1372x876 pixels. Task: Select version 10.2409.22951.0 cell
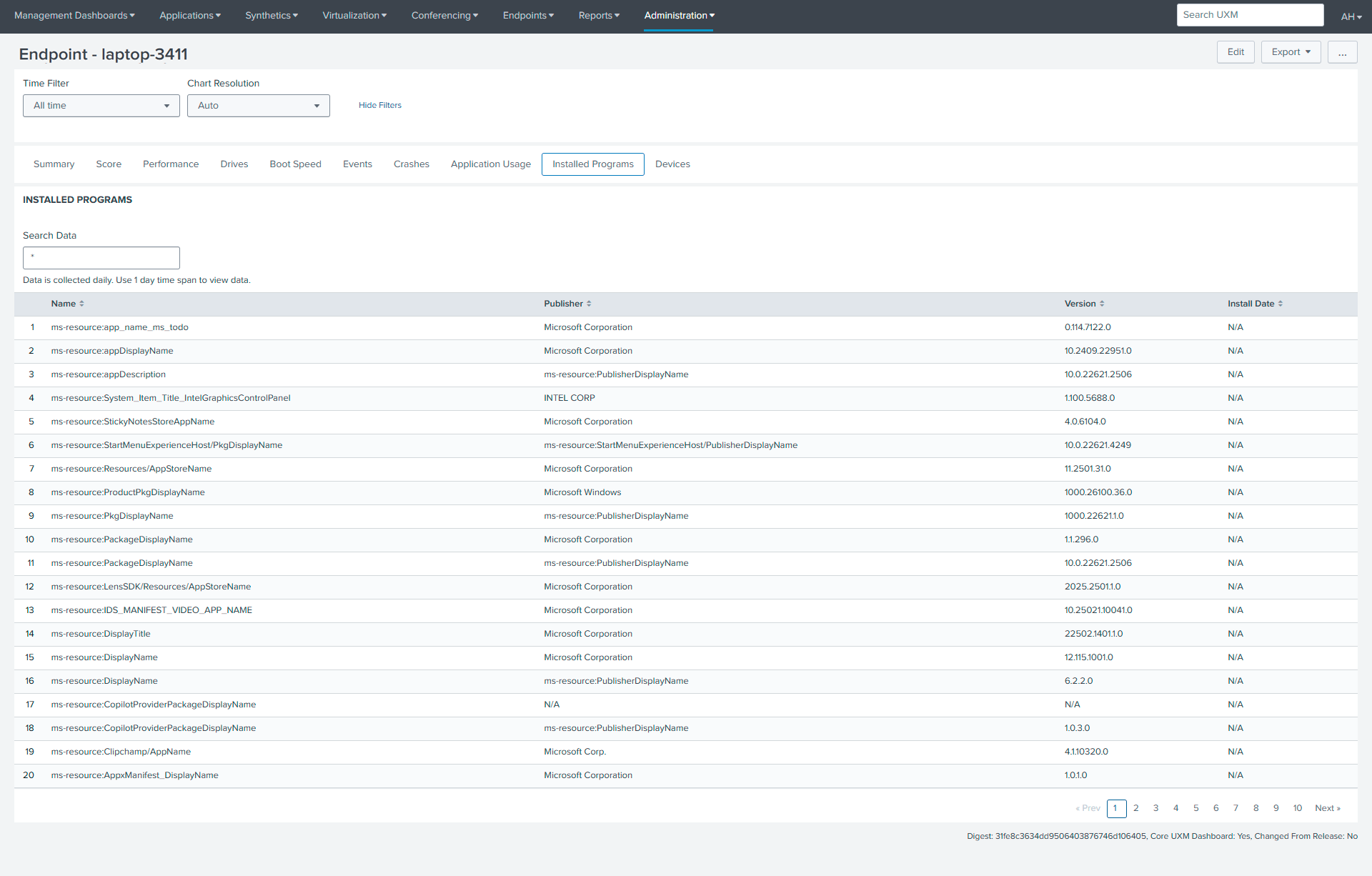(1098, 351)
